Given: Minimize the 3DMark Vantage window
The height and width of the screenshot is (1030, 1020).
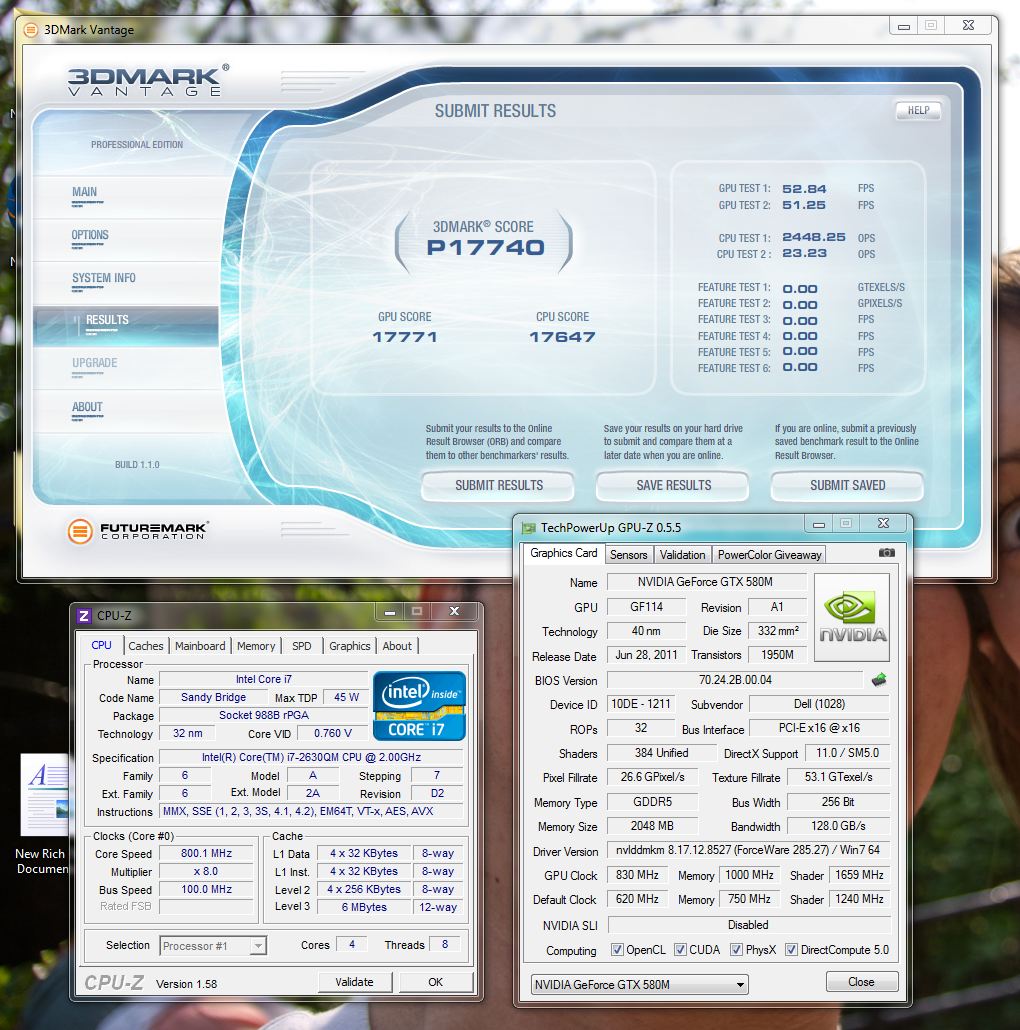Looking at the screenshot, I should [904, 26].
